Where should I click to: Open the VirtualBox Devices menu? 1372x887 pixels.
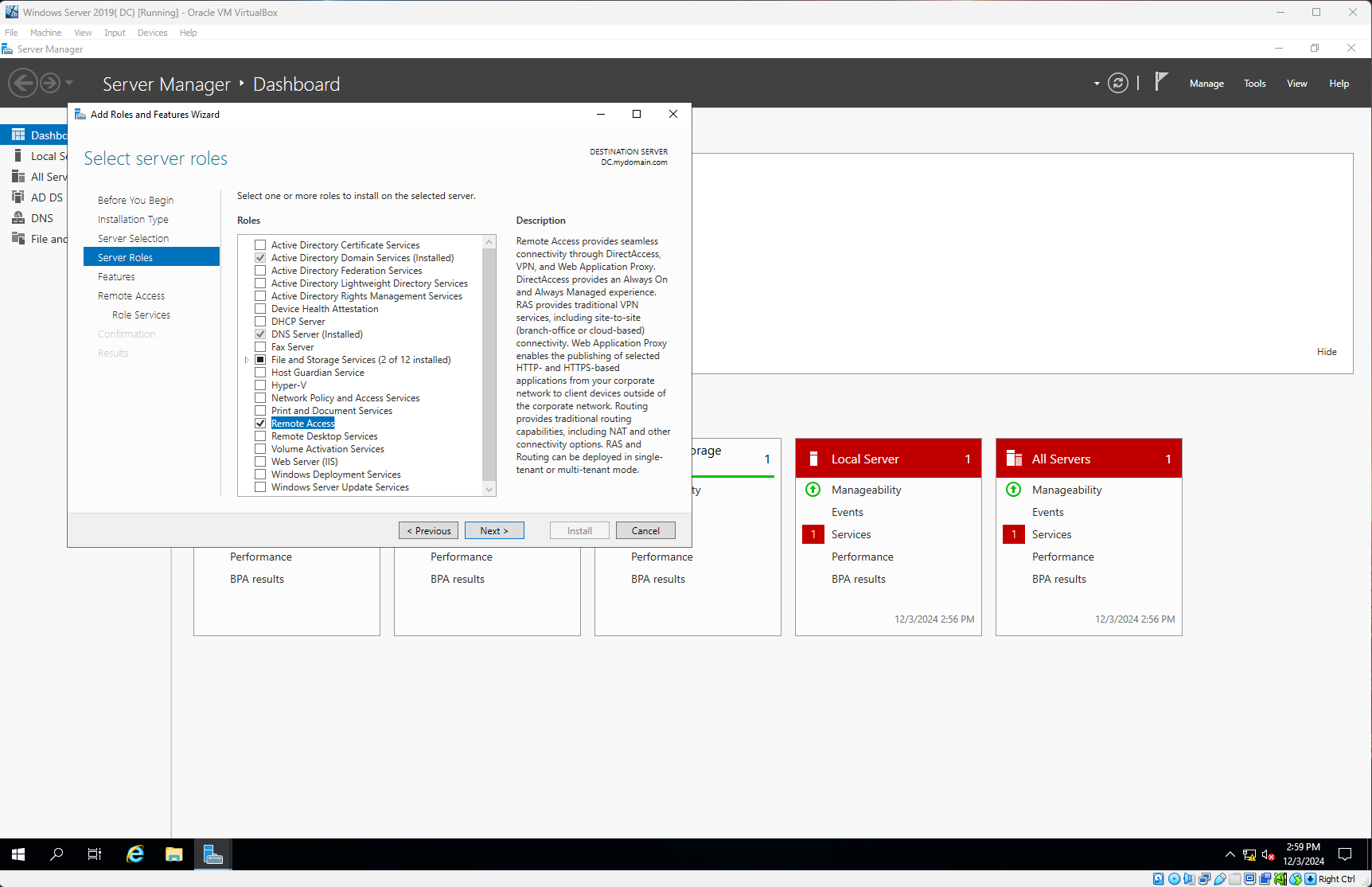coord(152,33)
